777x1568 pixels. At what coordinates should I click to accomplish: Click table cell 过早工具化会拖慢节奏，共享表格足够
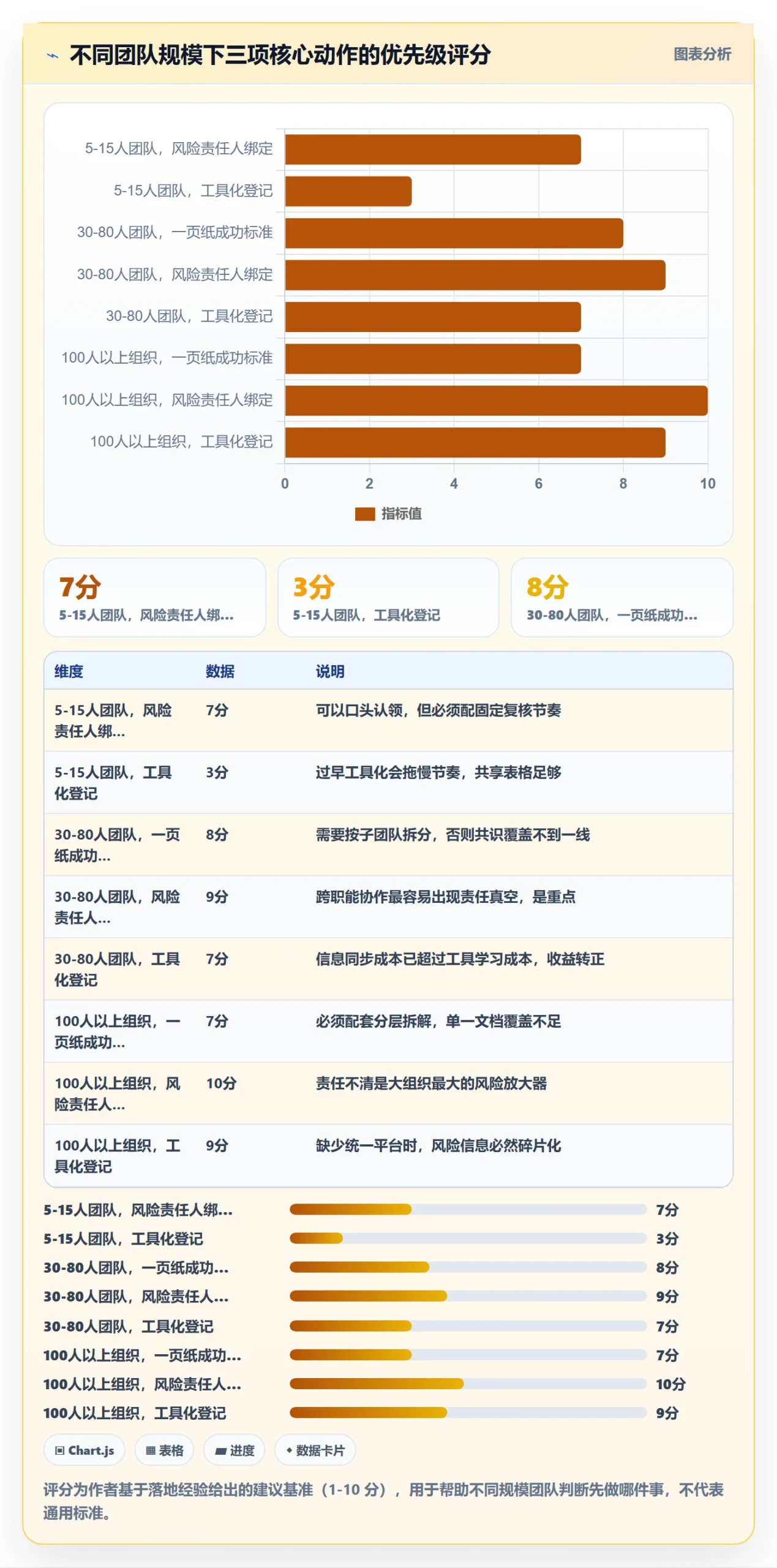pos(438,772)
